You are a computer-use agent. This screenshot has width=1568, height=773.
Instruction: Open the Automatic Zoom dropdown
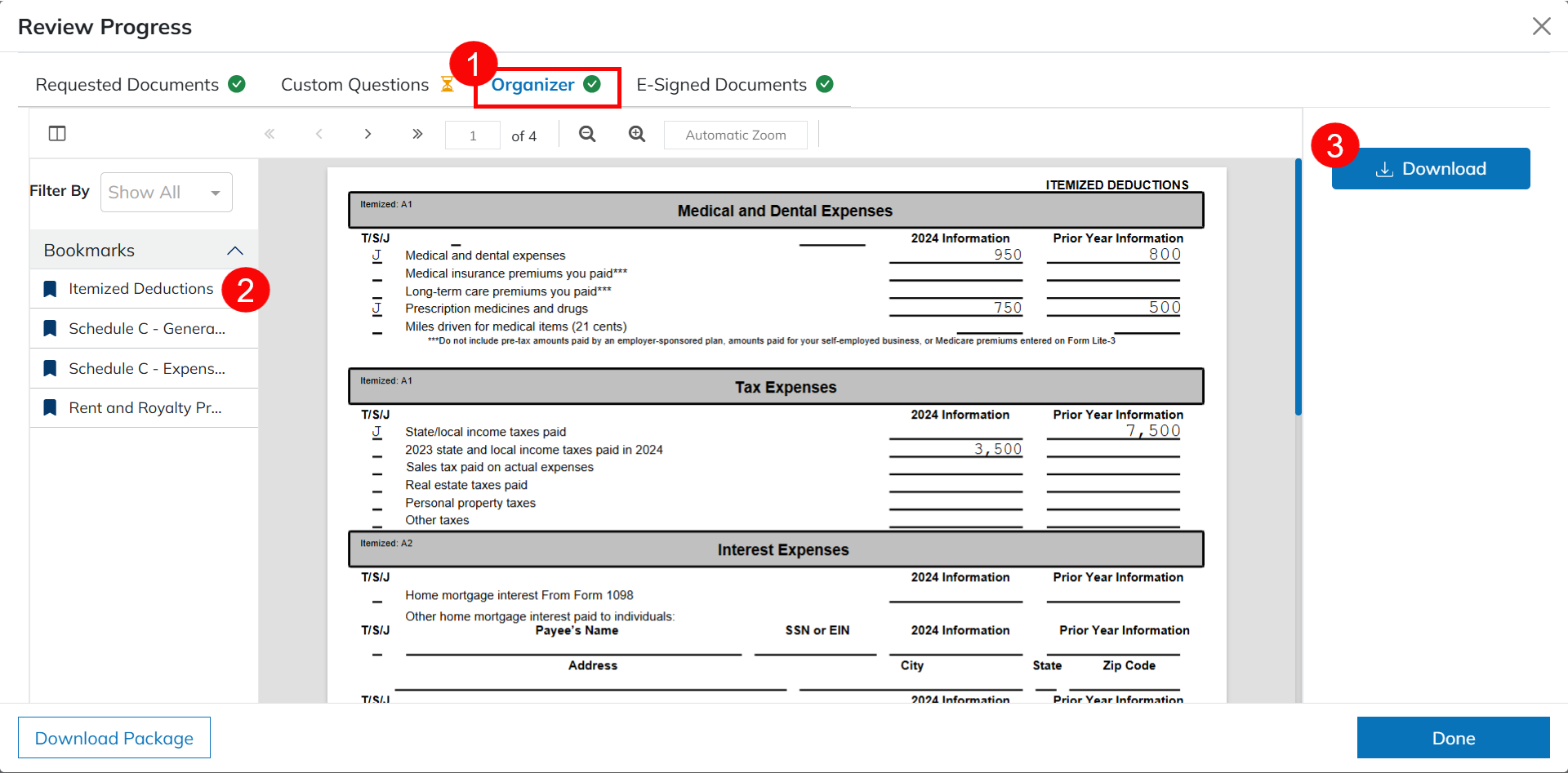point(735,135)
